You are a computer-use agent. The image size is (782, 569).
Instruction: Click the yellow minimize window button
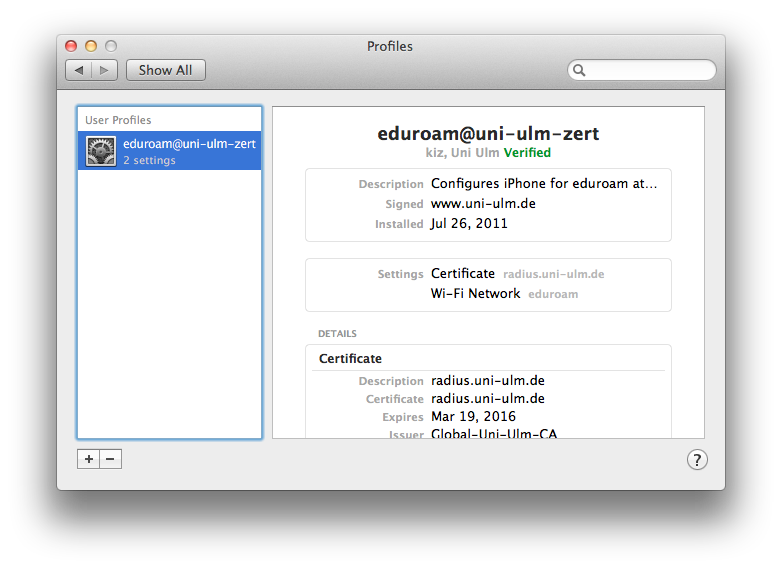(x=91, y=46)
